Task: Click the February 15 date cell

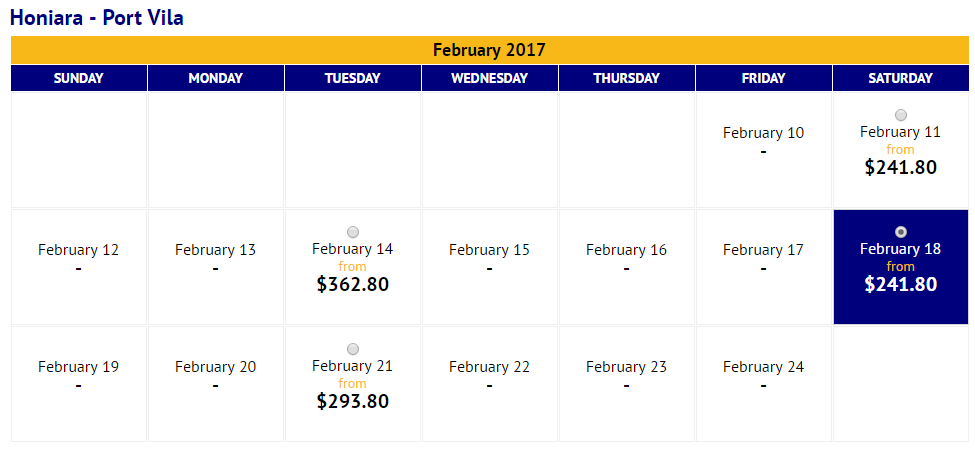Action: click(x=489, y=267)
